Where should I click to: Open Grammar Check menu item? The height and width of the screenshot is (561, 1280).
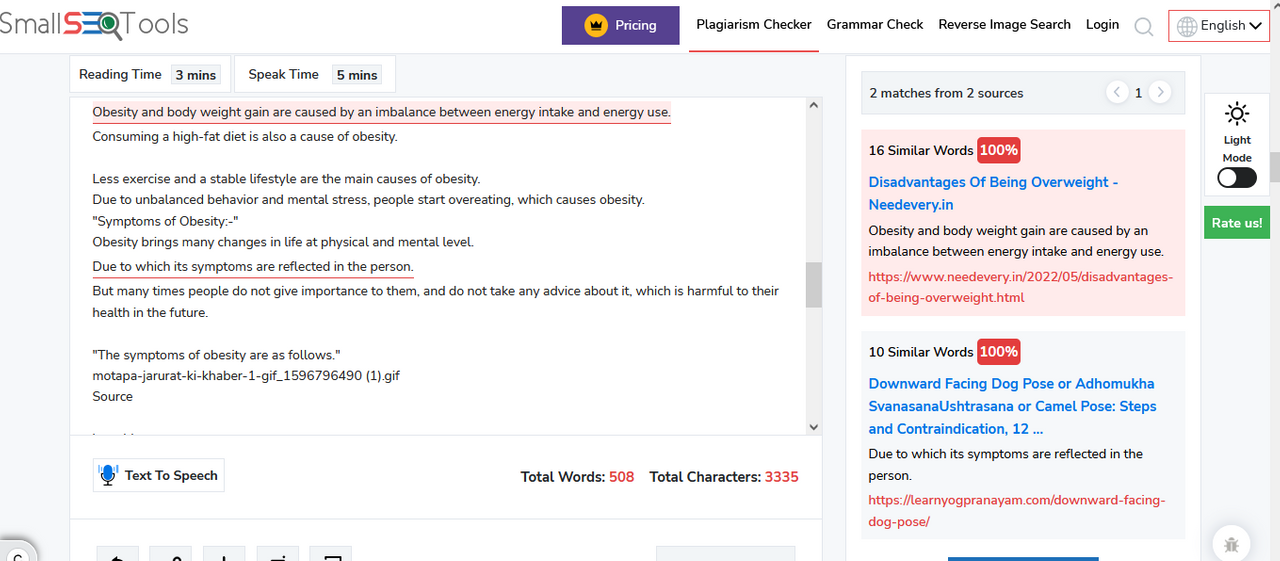875,25
